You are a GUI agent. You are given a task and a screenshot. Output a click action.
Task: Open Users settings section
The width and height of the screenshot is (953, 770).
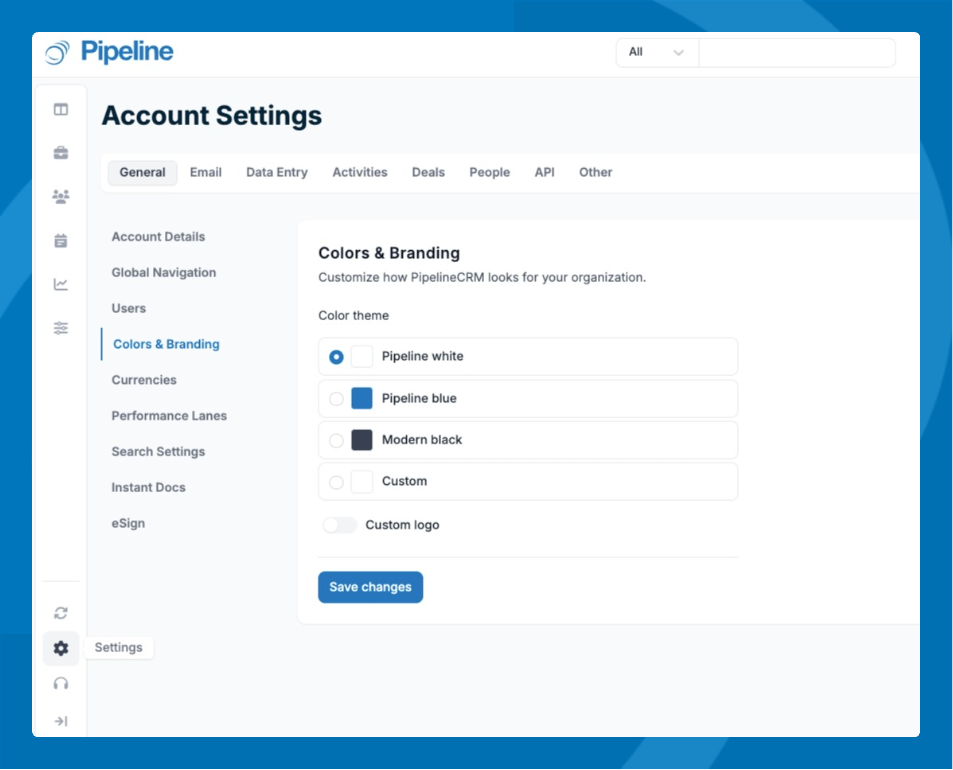coord(129,309)
